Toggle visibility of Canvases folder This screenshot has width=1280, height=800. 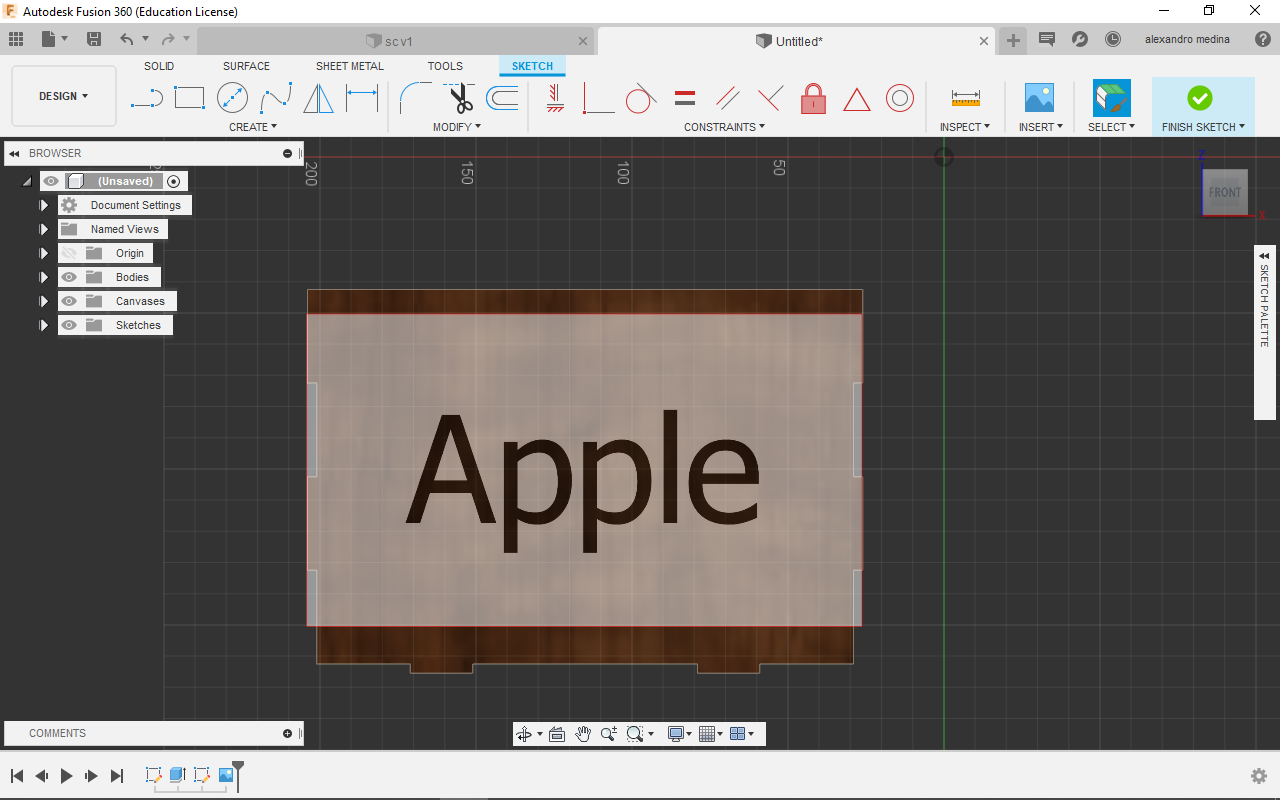click(x=69, y=301)
